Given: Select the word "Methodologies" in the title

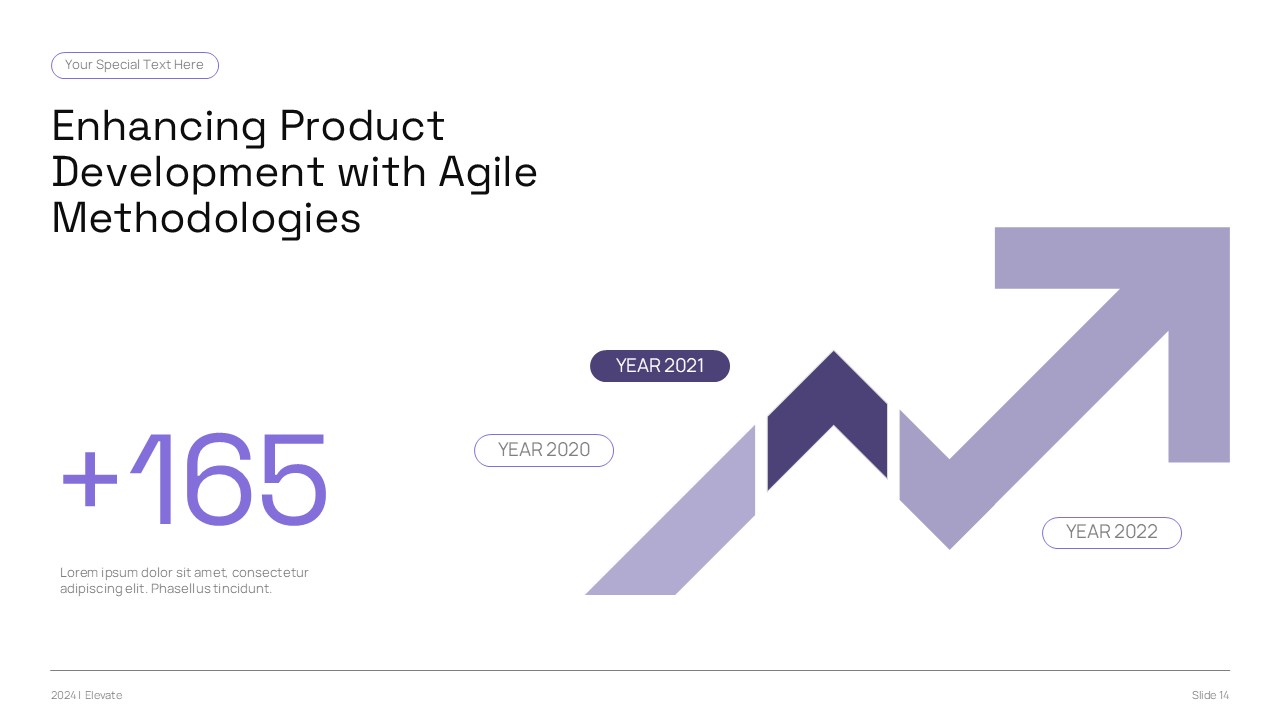Looking at the screenshot, I should (206, 218).
